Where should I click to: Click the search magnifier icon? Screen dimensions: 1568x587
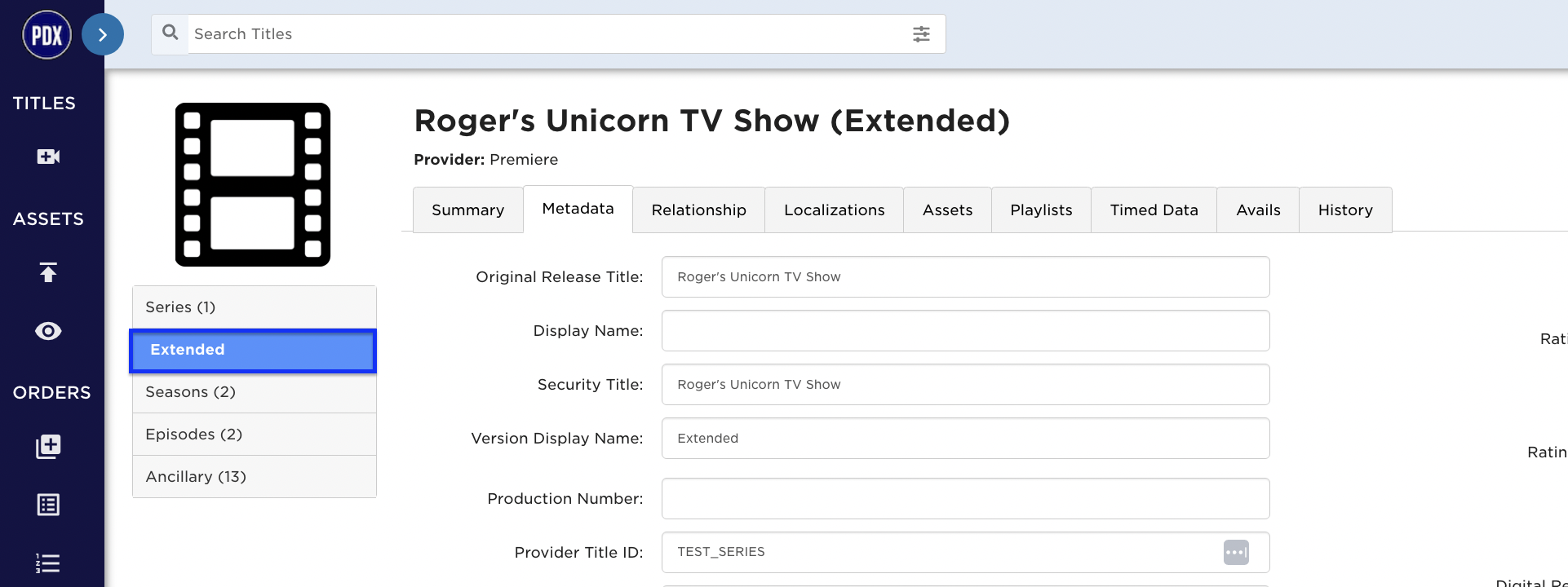pyautogui.click(x=170, y=33)
